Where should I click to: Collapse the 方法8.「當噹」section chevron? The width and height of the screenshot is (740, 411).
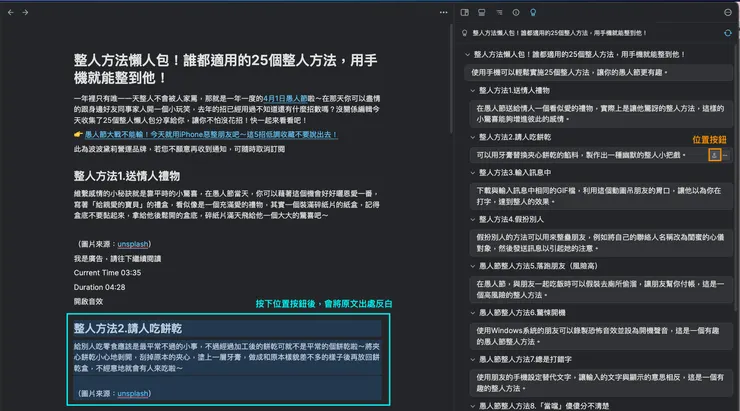coord(472,405)
